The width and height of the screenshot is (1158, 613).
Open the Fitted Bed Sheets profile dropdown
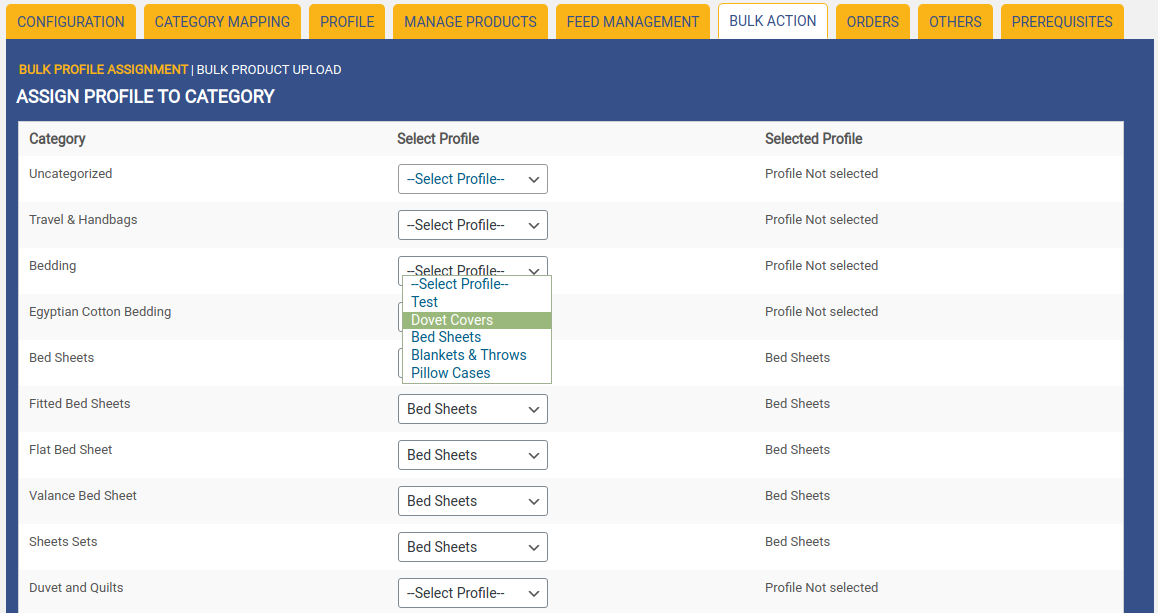[x=472, y=409]
